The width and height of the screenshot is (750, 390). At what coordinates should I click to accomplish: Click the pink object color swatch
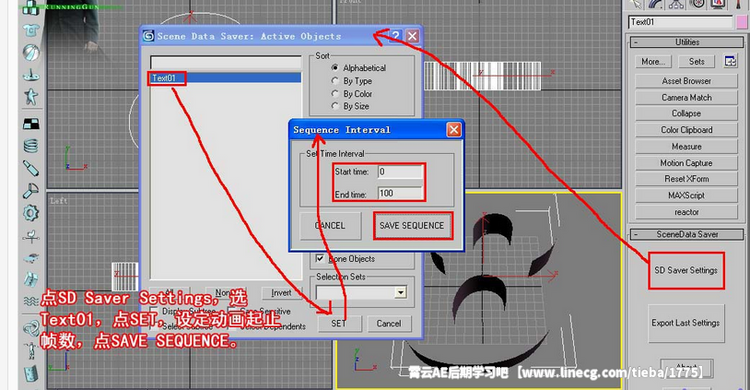click(742, 22)
